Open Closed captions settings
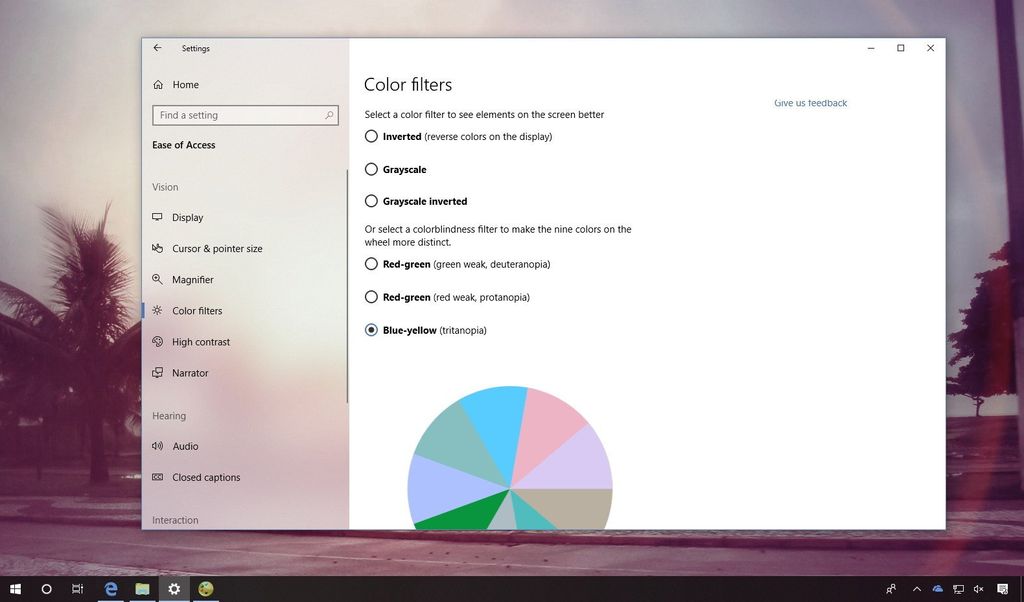This screenshot has height=602, width=1024. tap(206, 477)
